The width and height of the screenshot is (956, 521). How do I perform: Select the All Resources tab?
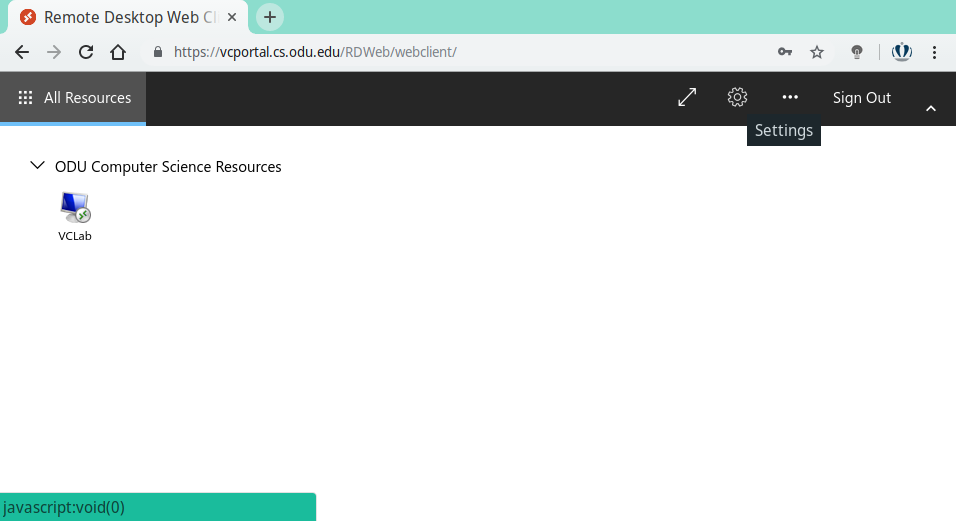coord(73,98)
